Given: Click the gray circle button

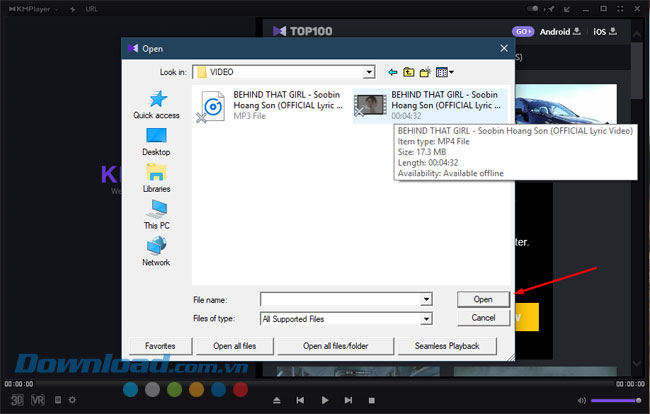Looking at the screenshot, I should pyautogui.click(x=153, y=390).
